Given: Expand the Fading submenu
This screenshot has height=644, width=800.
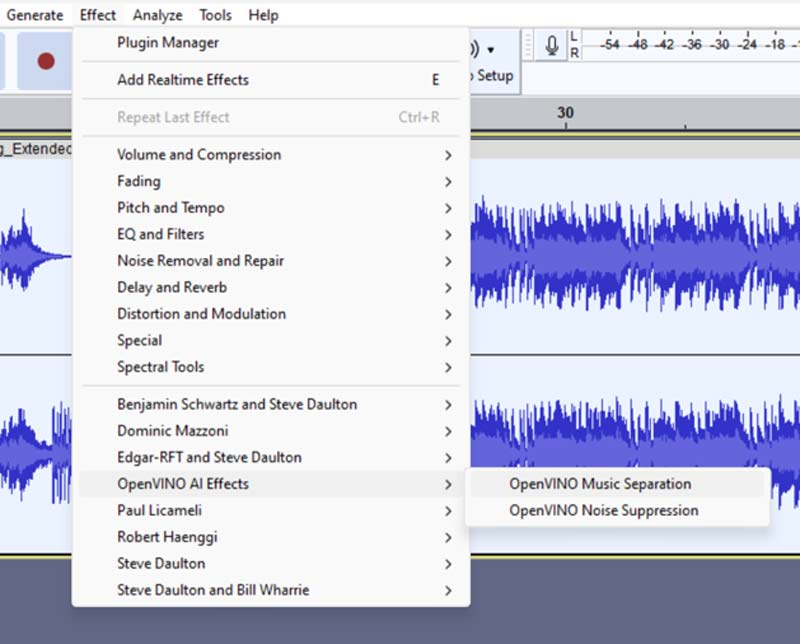Looking at the screenshot, I should 271,181.
